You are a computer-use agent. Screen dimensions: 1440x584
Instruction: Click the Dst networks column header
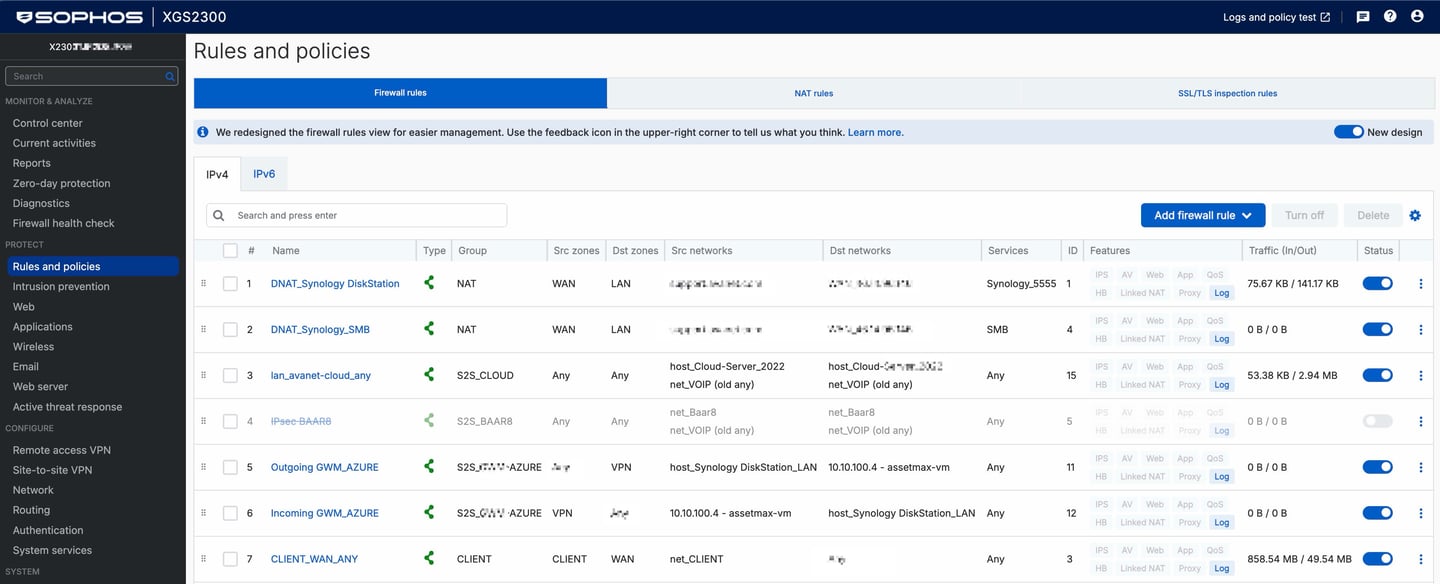pyautogui.click(x=859, y=251)
